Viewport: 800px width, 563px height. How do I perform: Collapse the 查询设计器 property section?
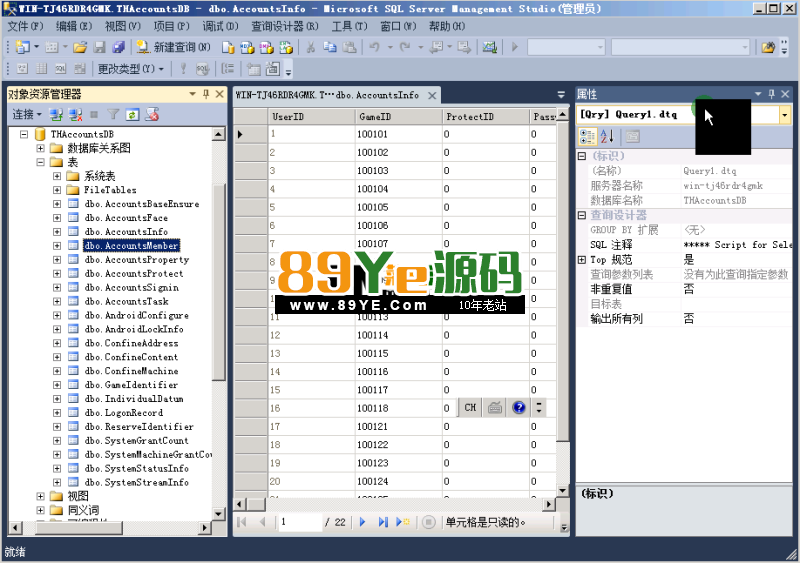click(582, 215)
